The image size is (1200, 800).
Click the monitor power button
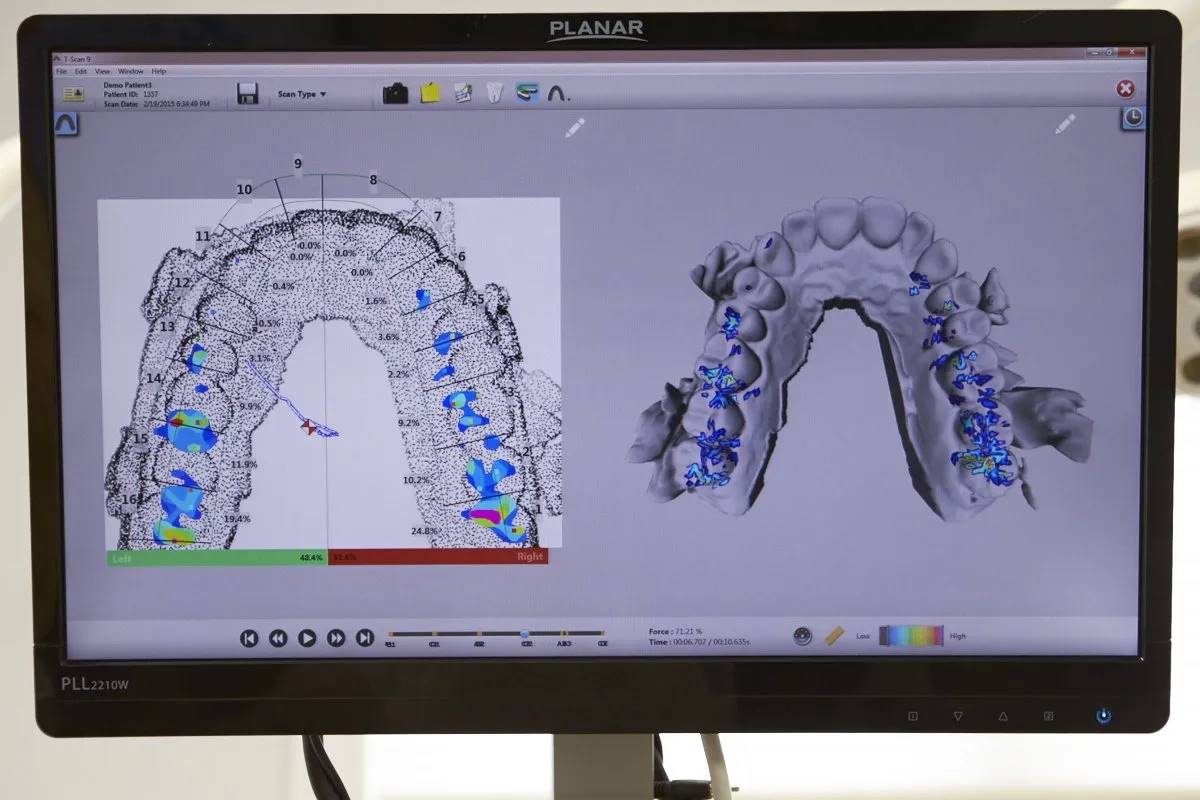click(1103, 716)
